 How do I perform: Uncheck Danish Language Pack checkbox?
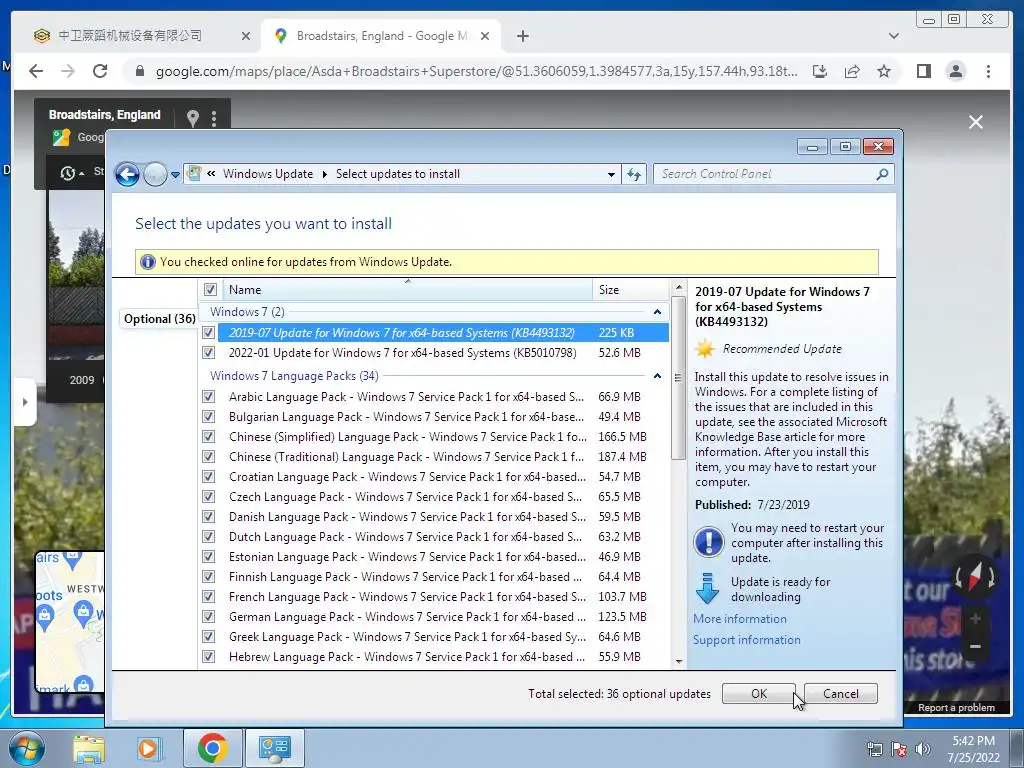[x=208, y=517]
